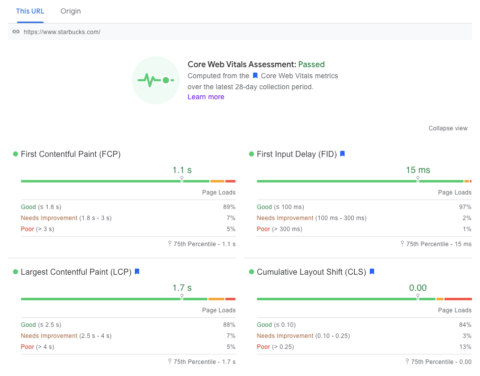Click Poor (> 3 s) label
480x376 pixels.
(x=37, y=229)
